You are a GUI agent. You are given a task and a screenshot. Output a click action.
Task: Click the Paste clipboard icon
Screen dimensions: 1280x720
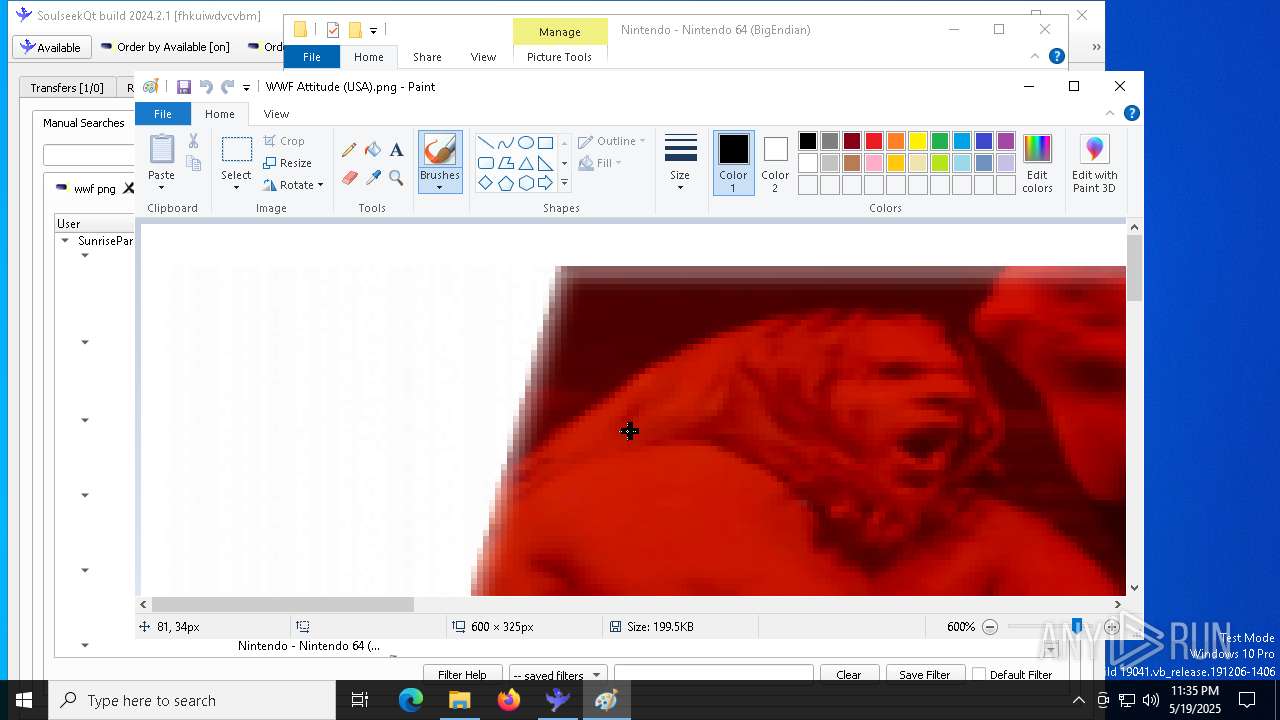(161, 149)
